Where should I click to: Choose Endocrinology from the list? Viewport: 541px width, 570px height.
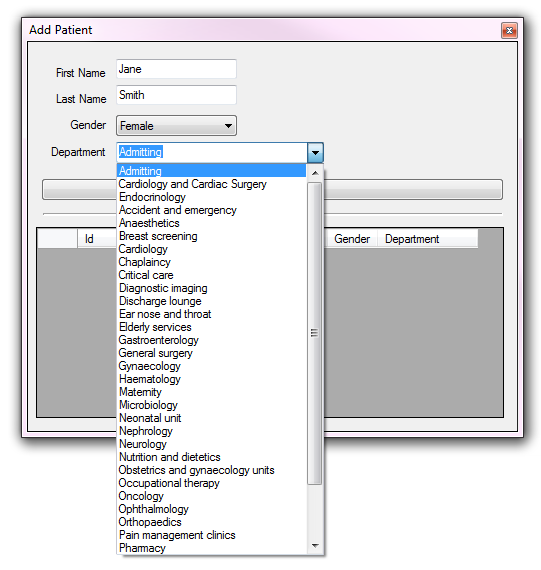211,197
